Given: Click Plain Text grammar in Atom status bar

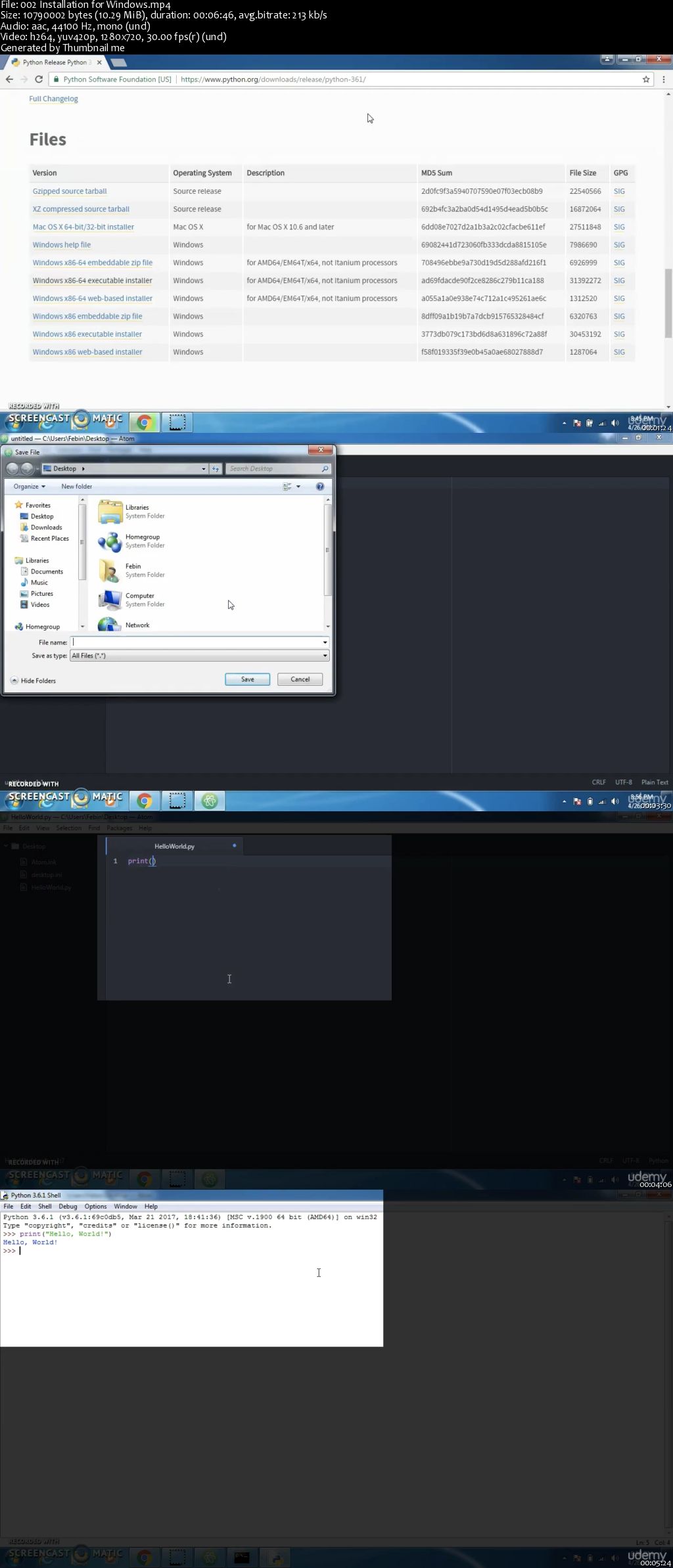Looking at the screenshot, I should (x=654, y=782).
